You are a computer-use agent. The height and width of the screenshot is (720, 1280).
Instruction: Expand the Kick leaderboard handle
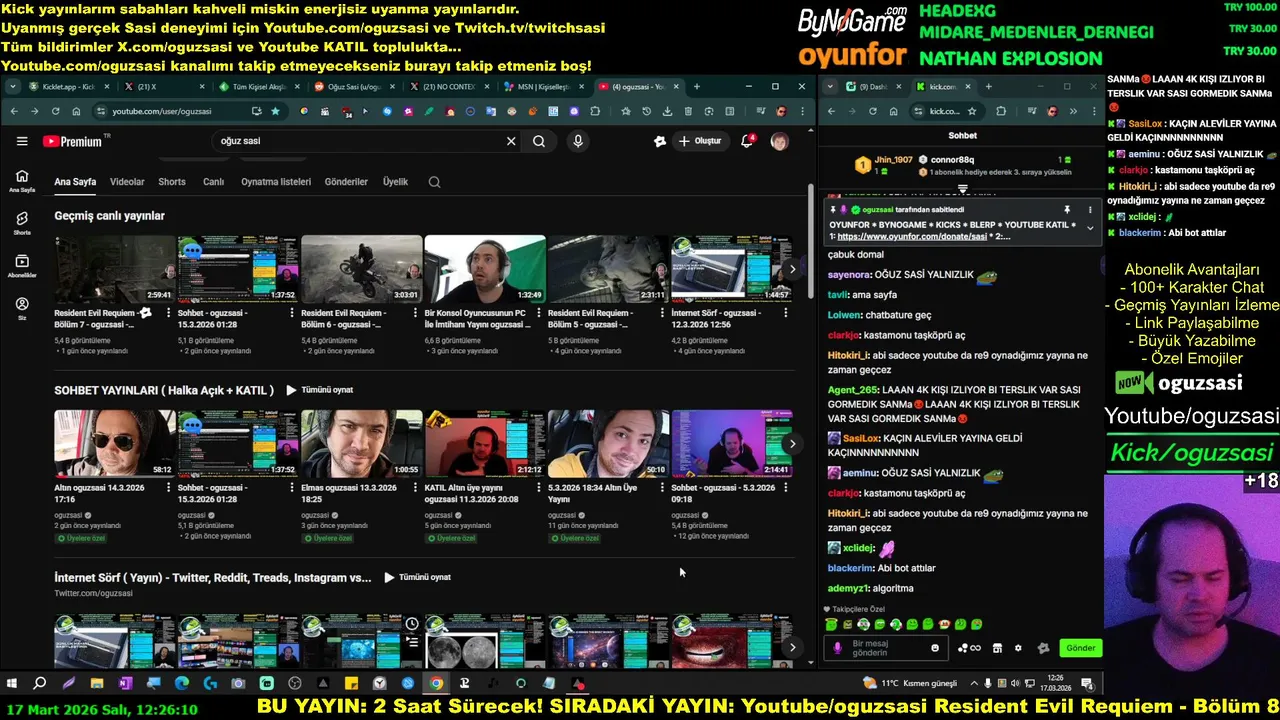[963, 188]
